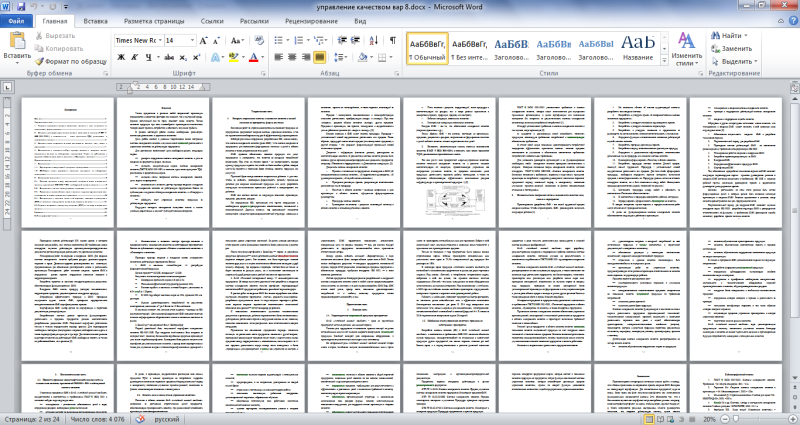The height and width of the screenshot is (425, 800).
Task: Toggle italic (К) formatting
Action: click(135, 57)
